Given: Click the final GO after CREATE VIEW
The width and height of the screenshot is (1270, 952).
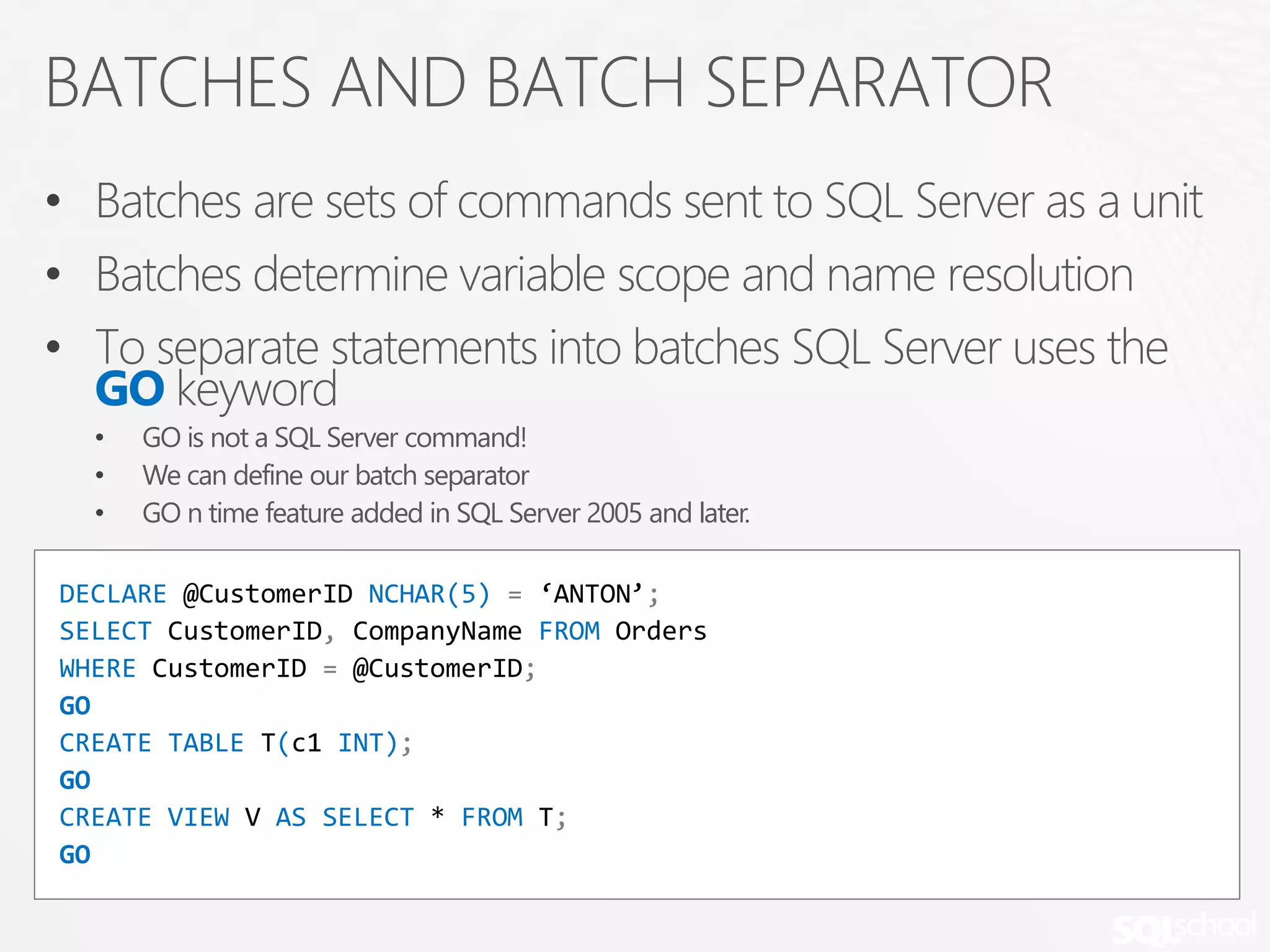Looking at the screenshot, I should pos(75,855).
